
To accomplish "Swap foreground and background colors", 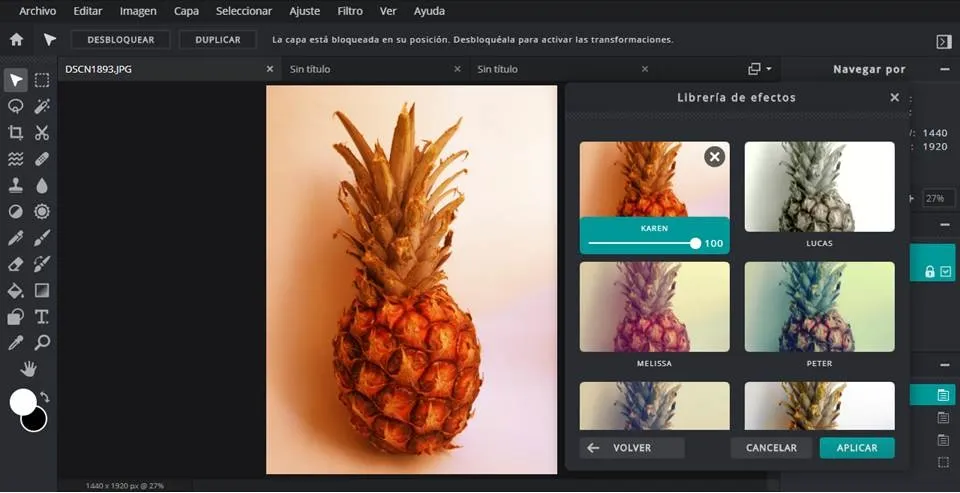I will tap(45, 397).
